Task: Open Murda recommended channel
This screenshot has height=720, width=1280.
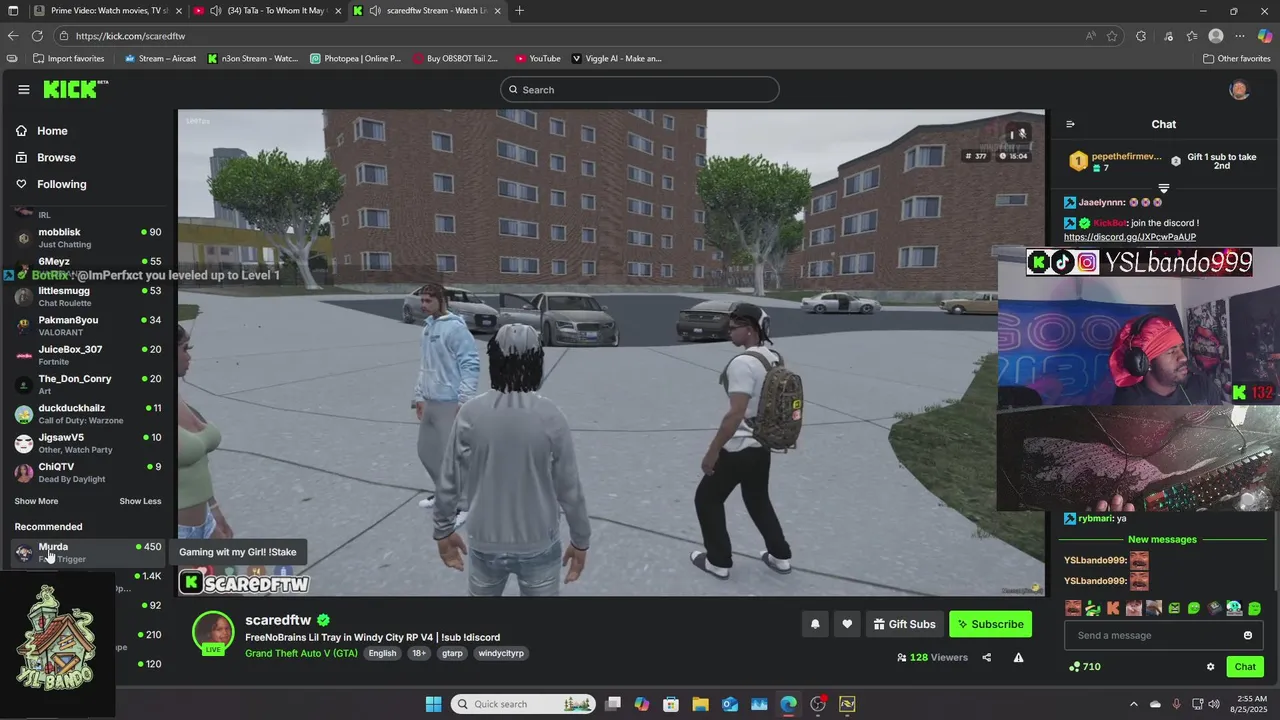Action: point(88,552)
